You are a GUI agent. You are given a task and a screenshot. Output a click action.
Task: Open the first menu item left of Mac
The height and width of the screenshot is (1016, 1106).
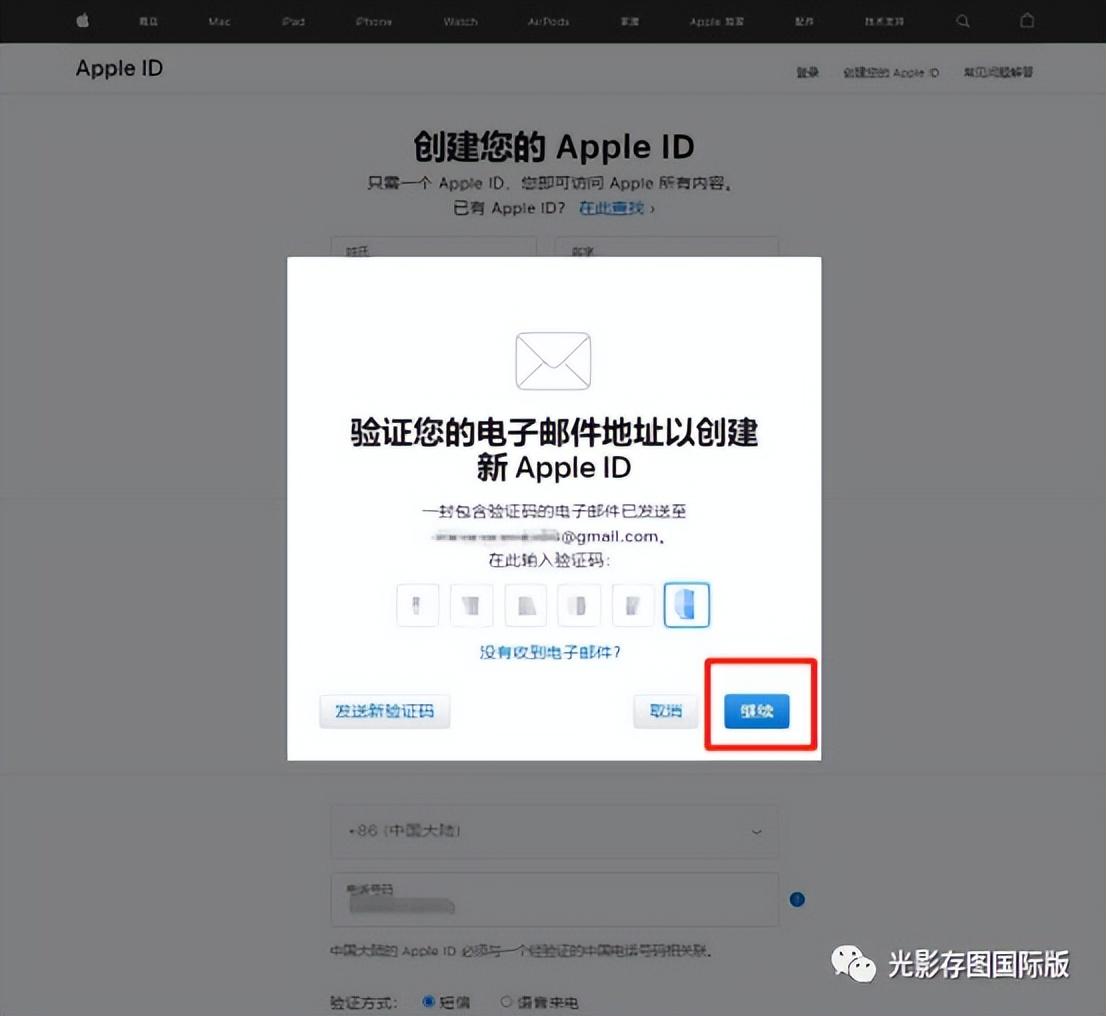148,22
